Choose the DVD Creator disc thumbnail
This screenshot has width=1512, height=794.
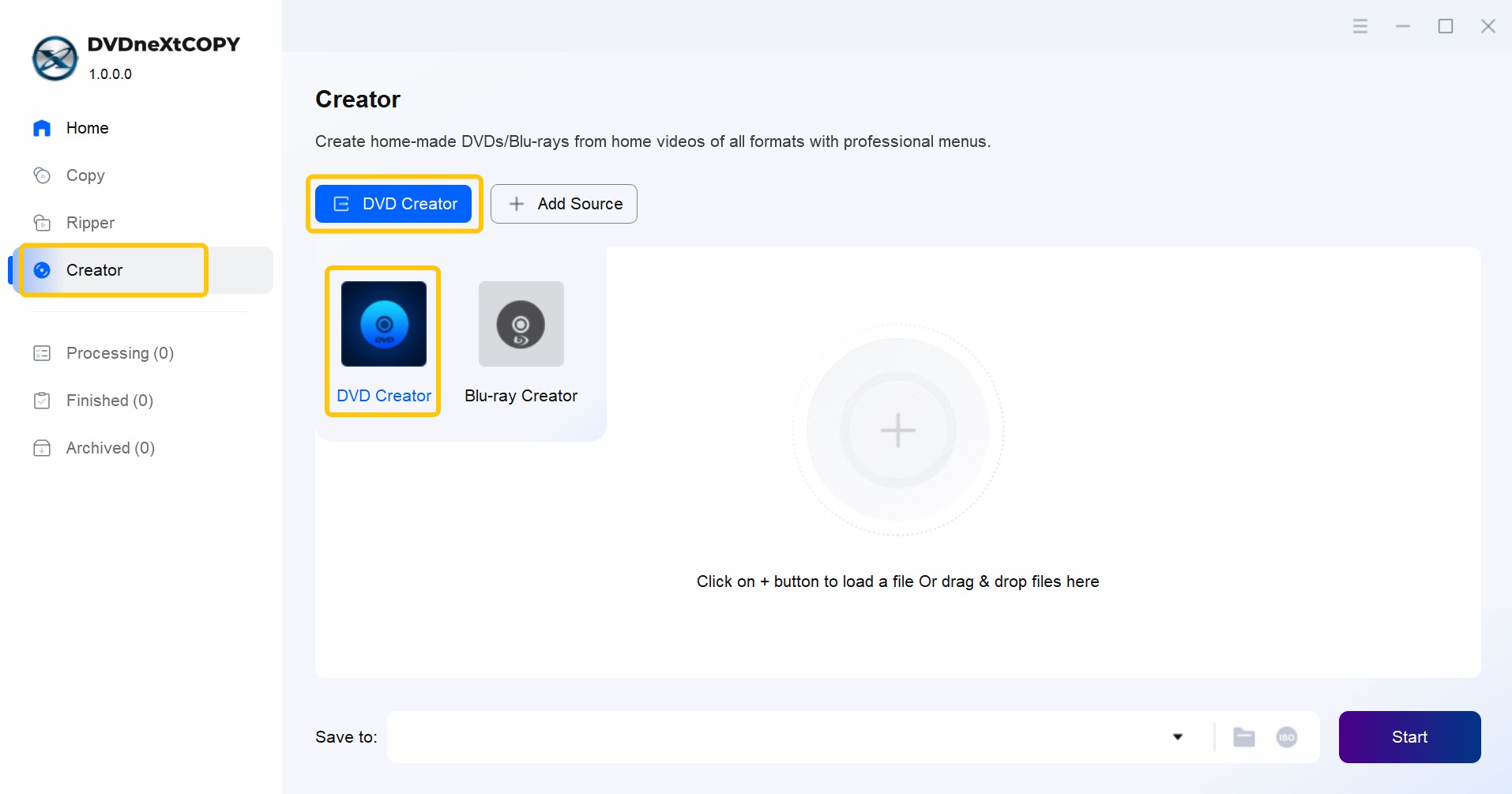(384, 324)
